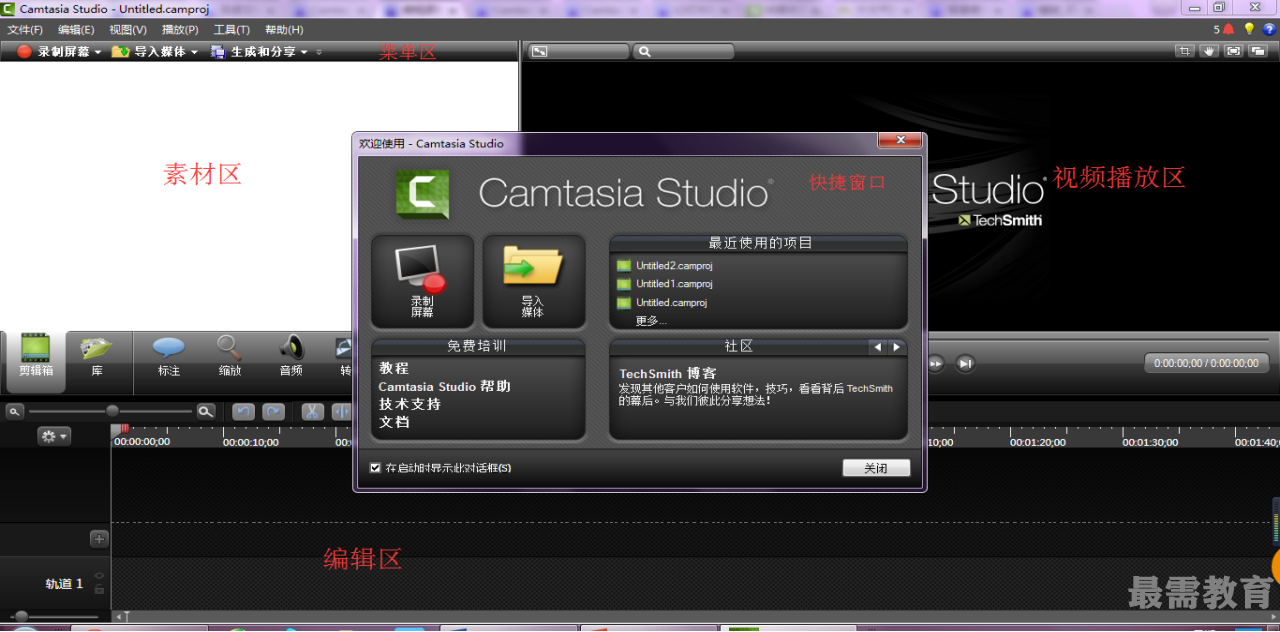1280x632 pixels.
Task: Open the 播放(P) menu
Action: pos(180,30)
